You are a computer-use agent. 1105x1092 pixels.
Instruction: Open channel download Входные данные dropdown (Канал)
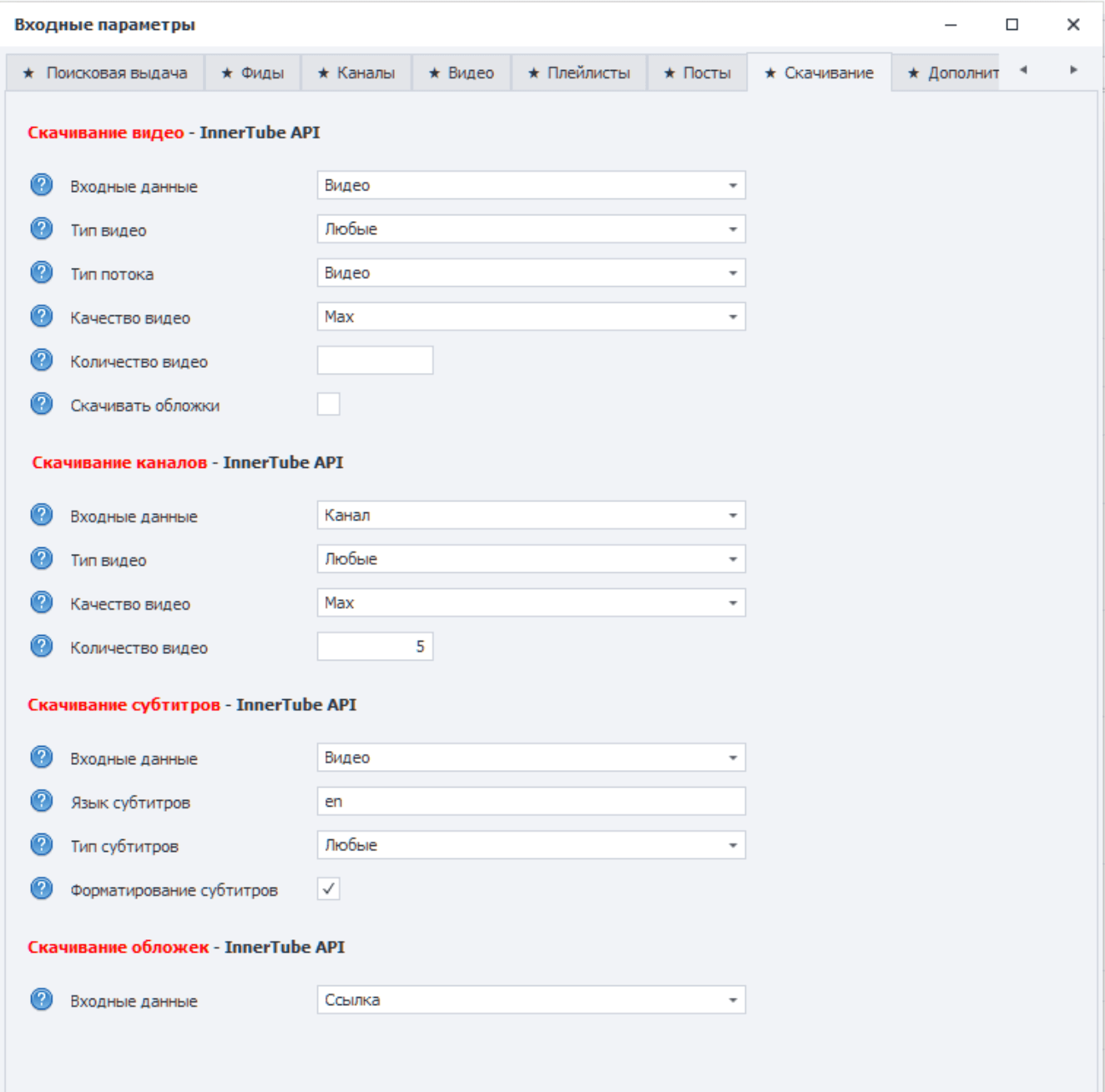(x=531, y=516)
